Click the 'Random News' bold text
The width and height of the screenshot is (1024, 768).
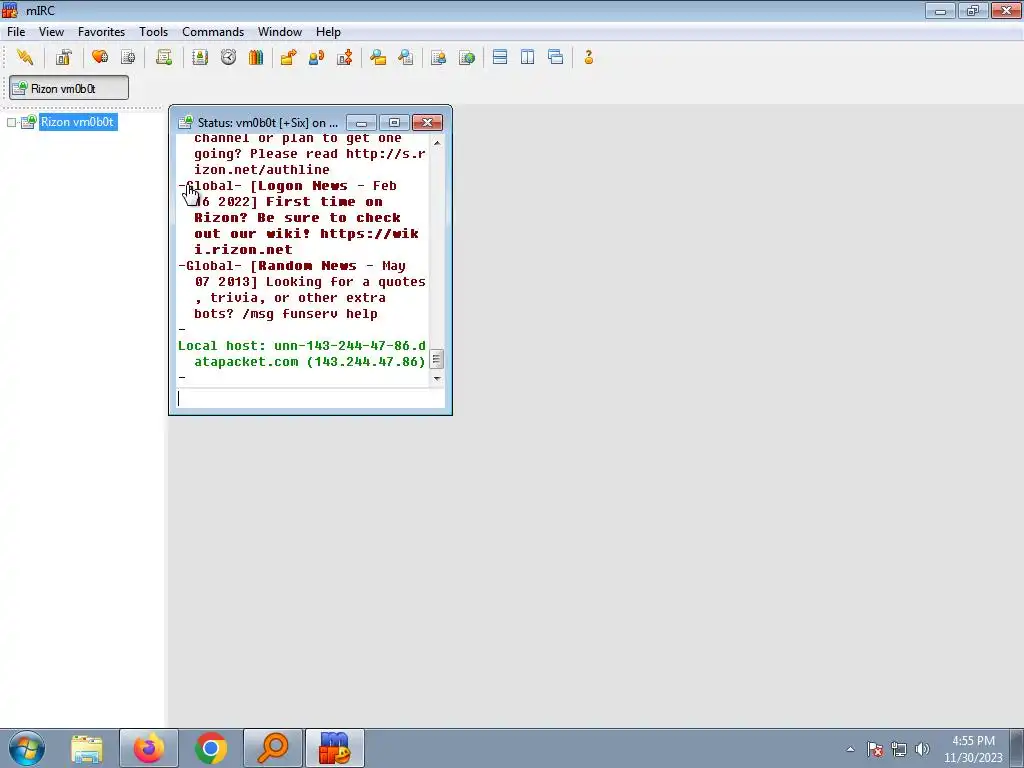pos(307,266)
